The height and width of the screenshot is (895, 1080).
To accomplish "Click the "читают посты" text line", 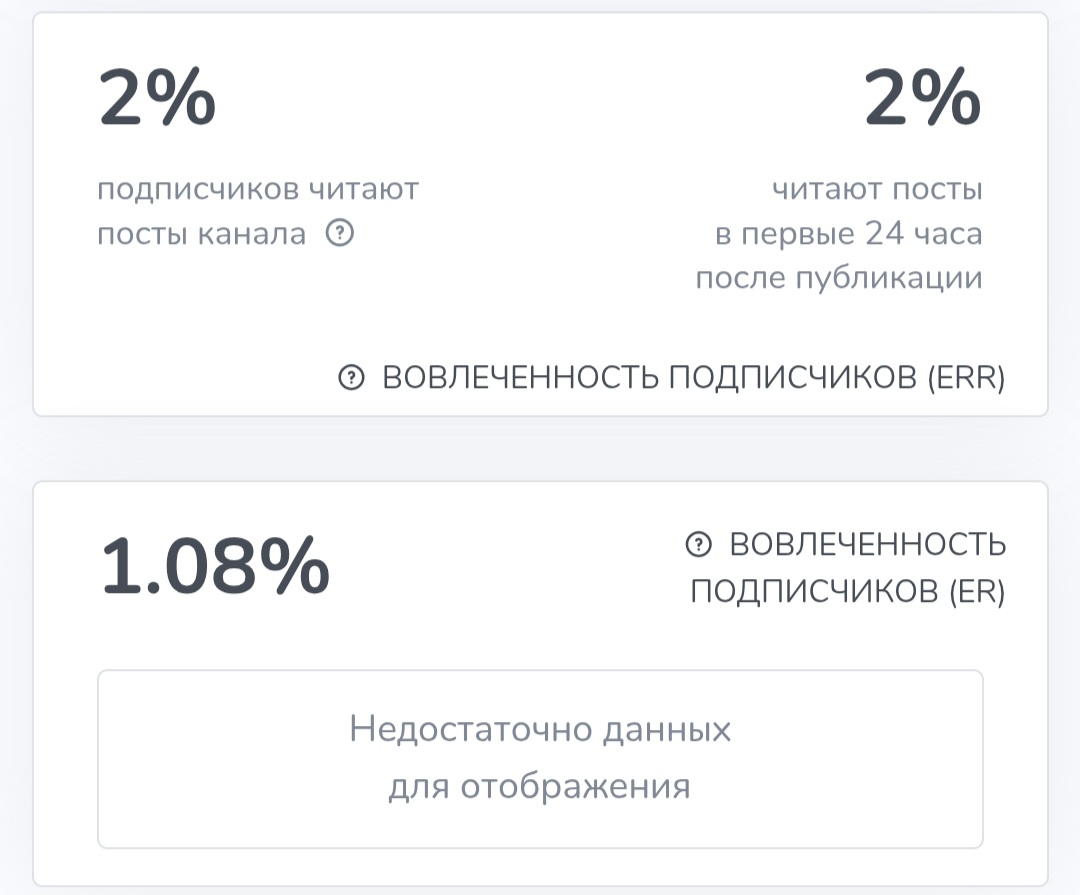I will coord(876,189).
